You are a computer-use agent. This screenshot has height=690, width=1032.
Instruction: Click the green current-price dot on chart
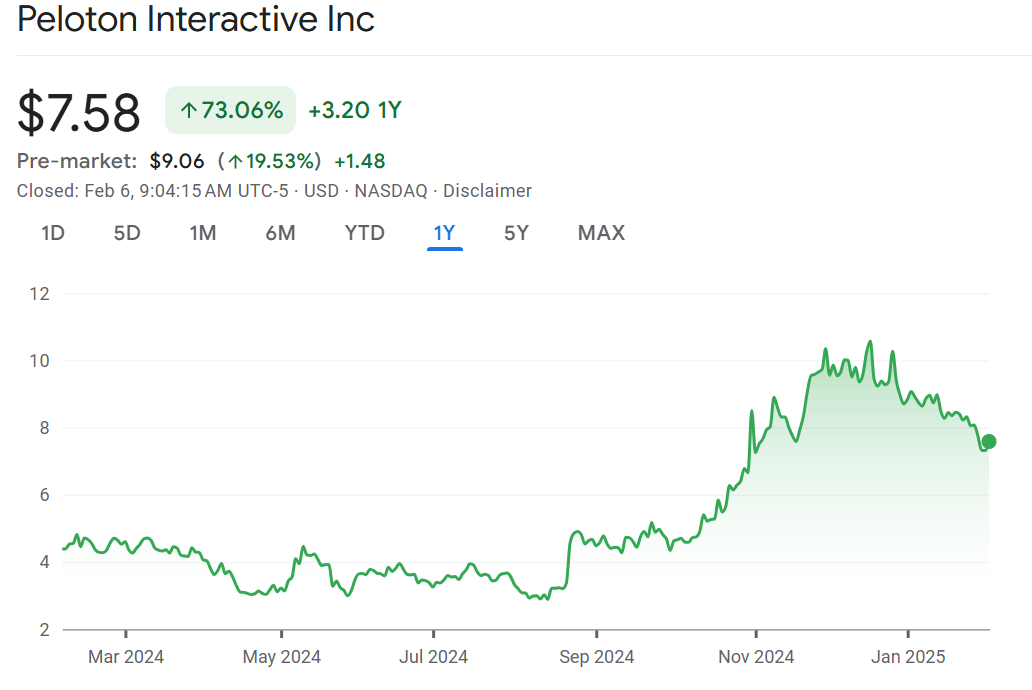(x=988, y=442)
